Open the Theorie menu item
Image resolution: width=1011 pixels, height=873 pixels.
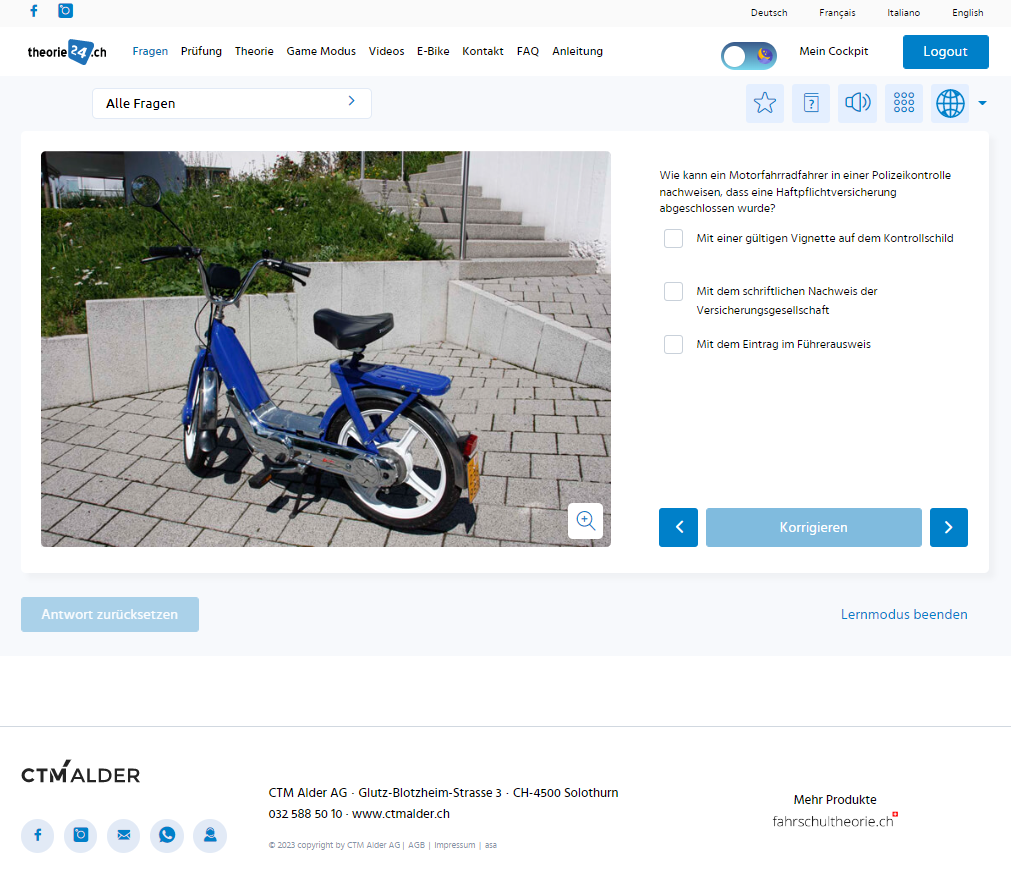[x=254, y=52]
